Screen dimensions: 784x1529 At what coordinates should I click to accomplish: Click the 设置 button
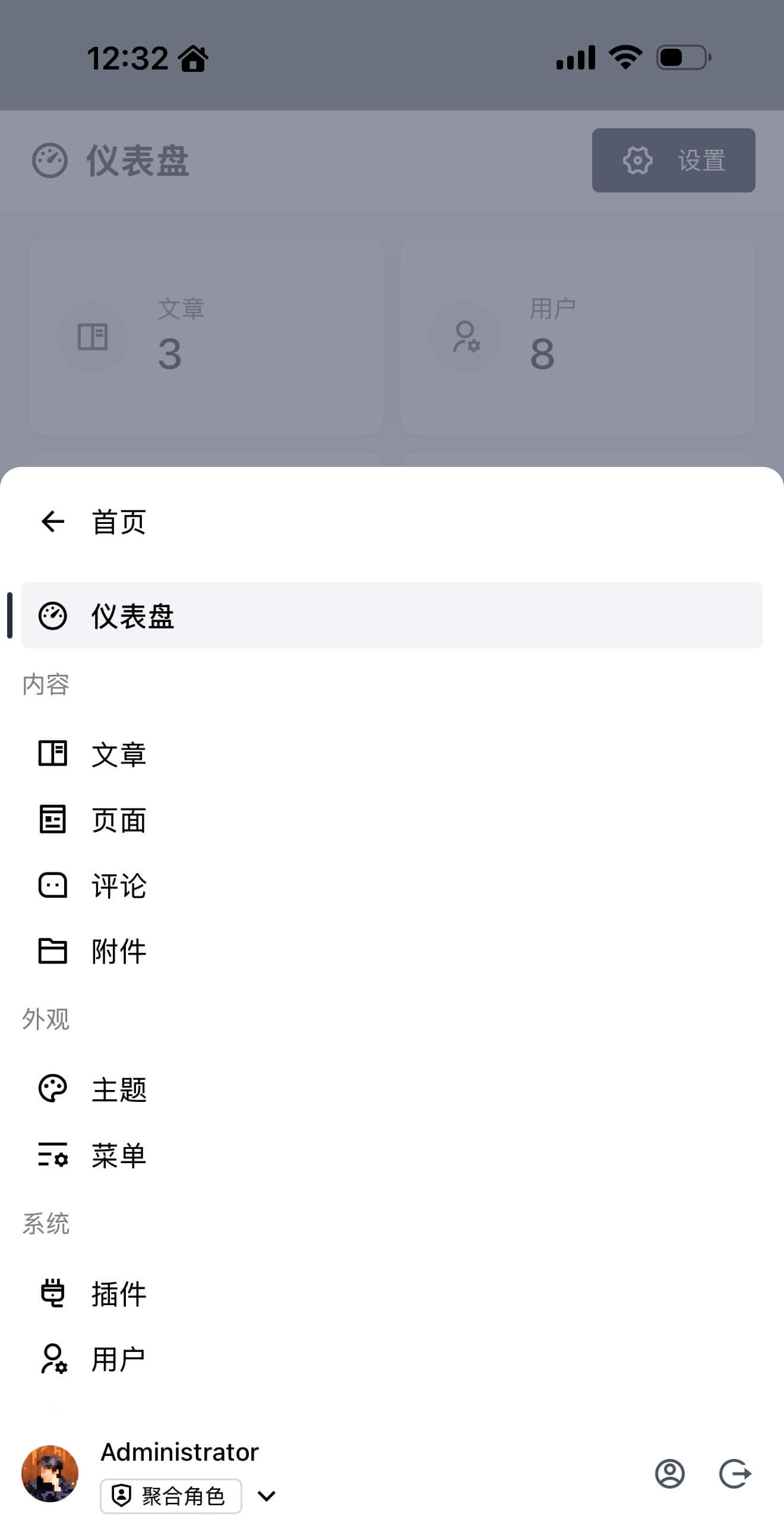tap(673, 160)
